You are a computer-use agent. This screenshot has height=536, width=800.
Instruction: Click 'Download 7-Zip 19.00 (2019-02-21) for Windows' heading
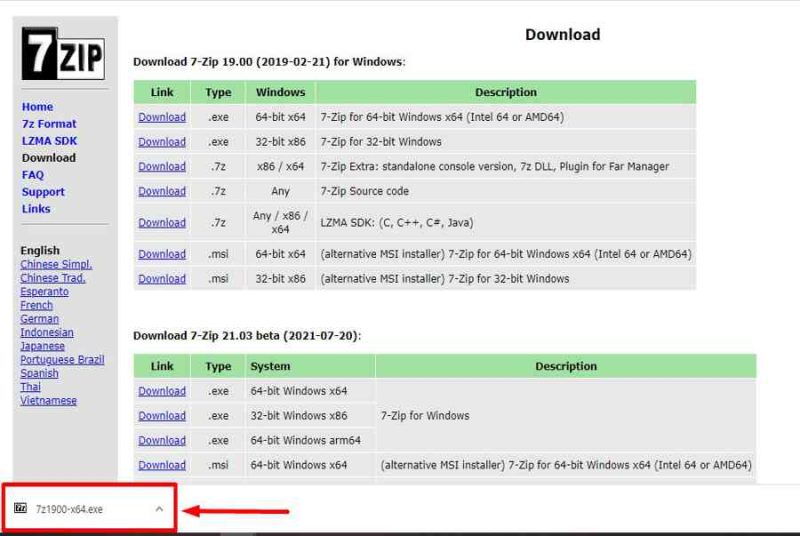(269, 62)
